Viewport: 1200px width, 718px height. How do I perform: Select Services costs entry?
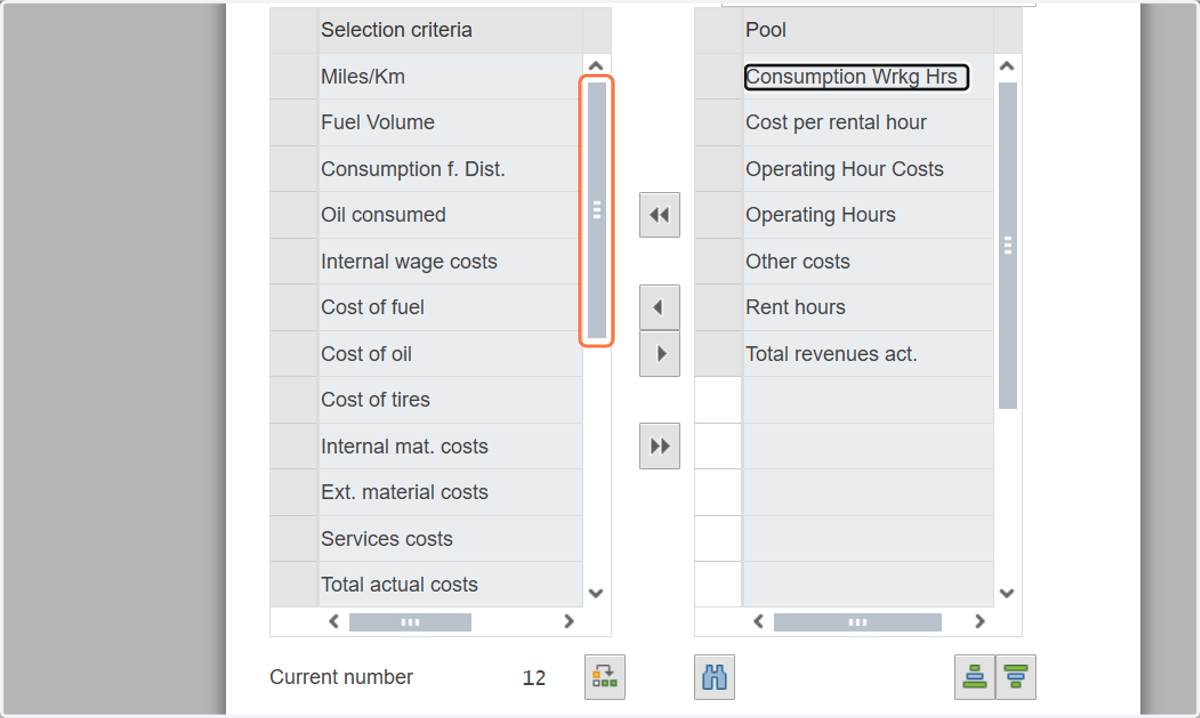tap(450, 539)
